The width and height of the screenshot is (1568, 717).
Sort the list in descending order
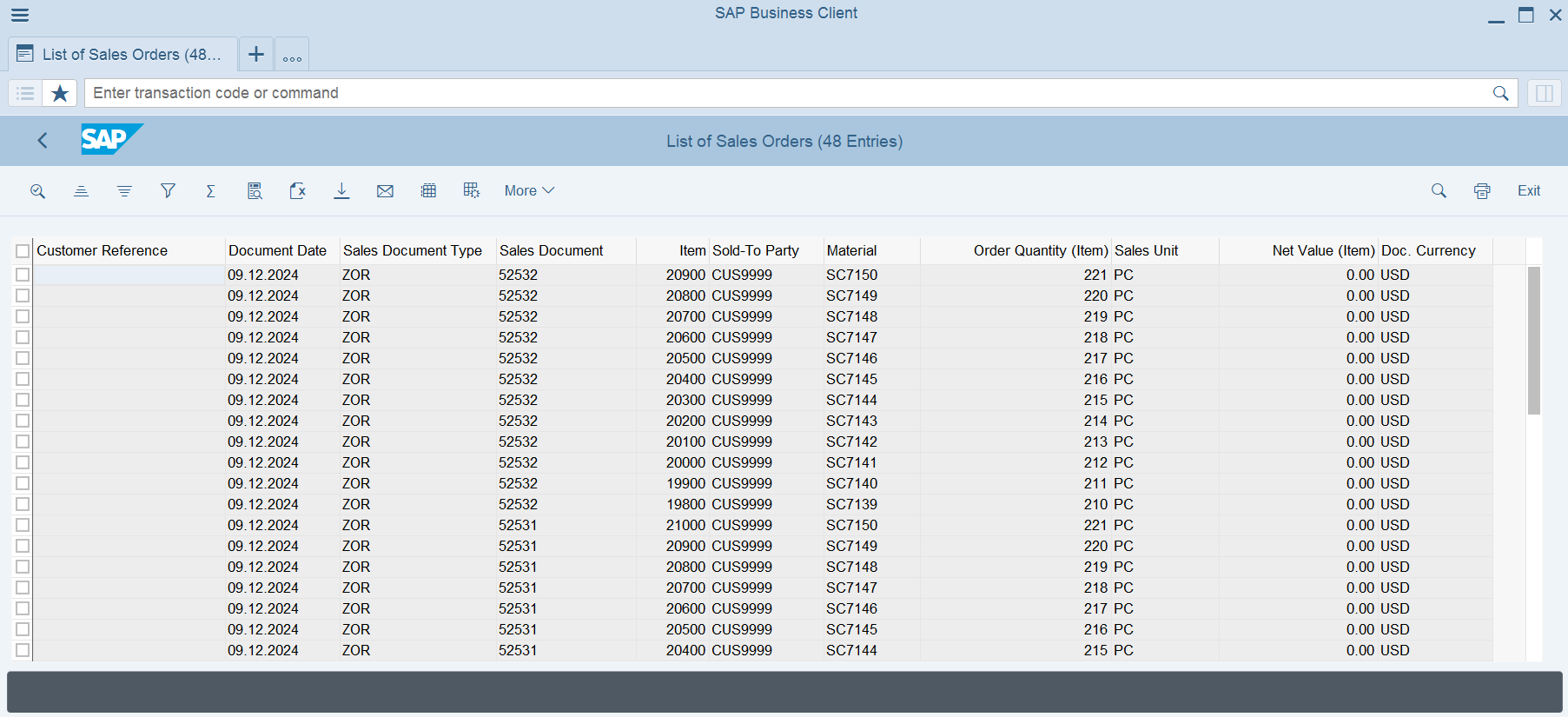tap(124, 191)
